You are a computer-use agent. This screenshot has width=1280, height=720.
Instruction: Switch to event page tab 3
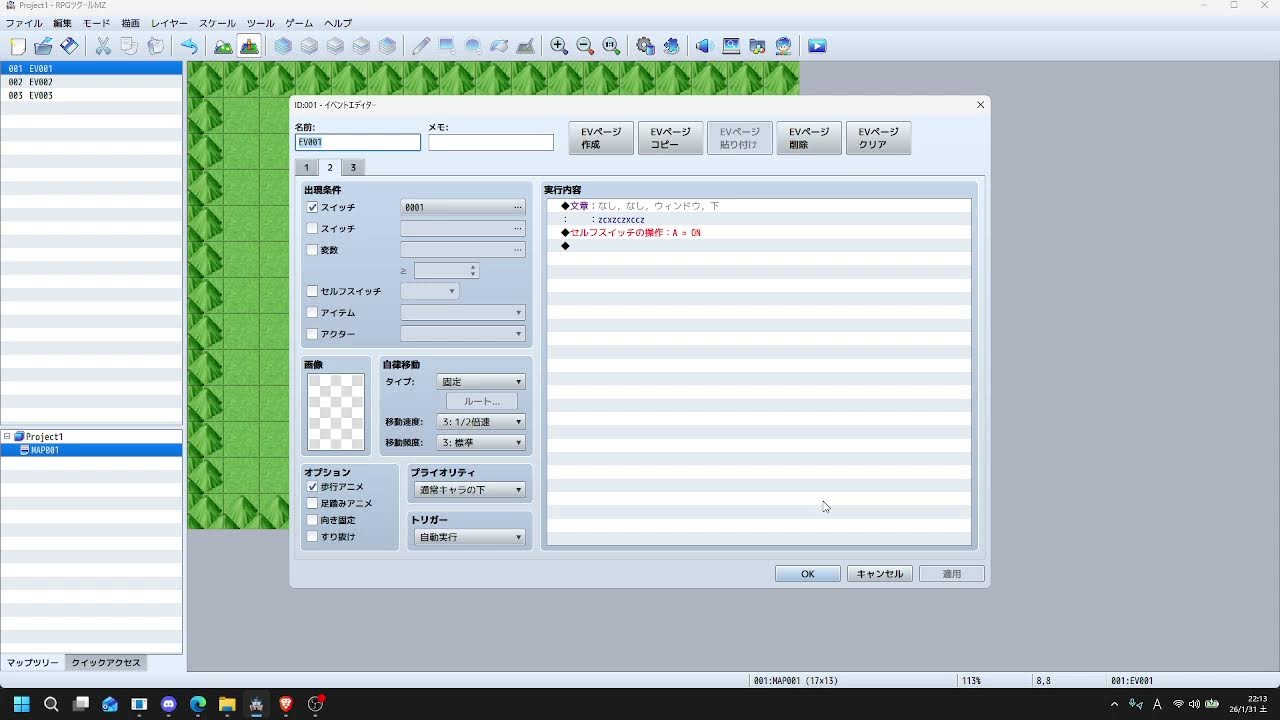click(353, 167)
